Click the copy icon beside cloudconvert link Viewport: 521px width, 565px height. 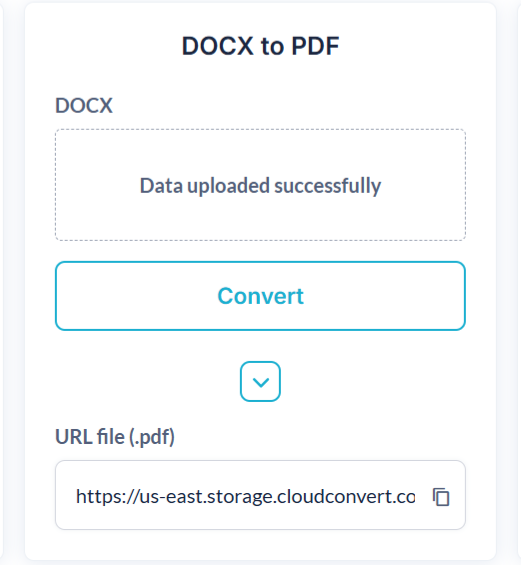point(441,497)
